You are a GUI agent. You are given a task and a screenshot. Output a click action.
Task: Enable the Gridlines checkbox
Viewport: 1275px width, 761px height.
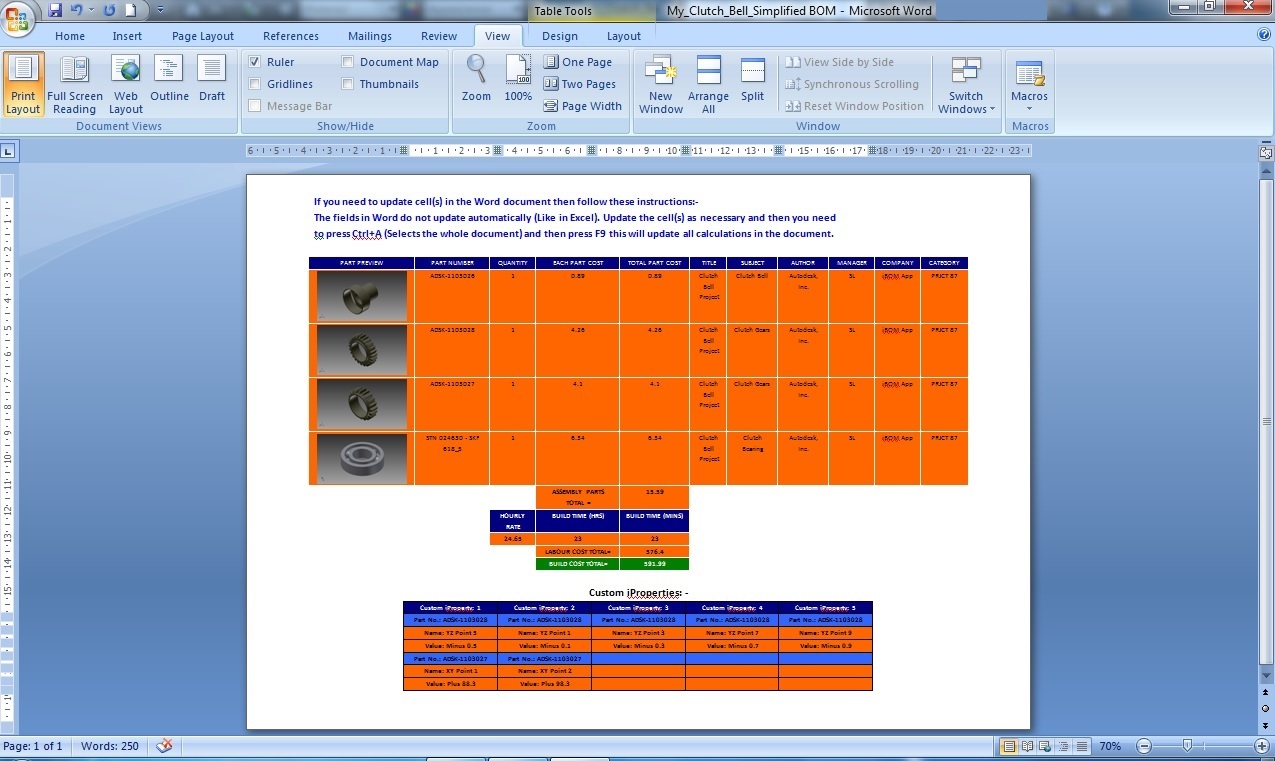(255, 84)
